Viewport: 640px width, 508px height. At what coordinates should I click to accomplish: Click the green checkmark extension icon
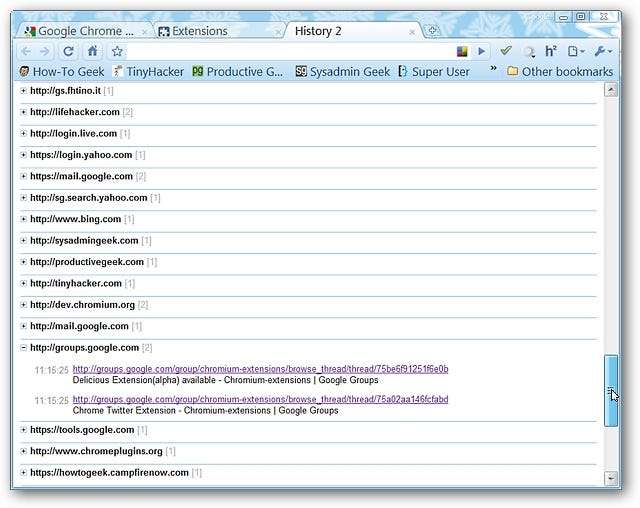pos(506,51)
